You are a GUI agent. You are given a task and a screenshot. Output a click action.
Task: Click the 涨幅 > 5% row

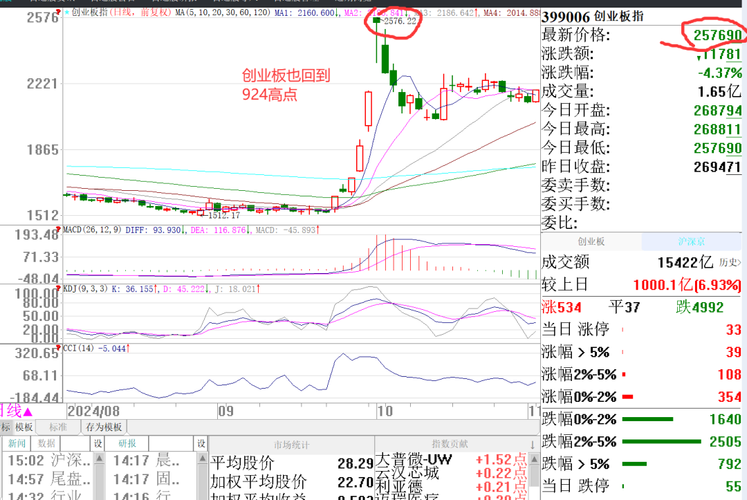point(642,352)
